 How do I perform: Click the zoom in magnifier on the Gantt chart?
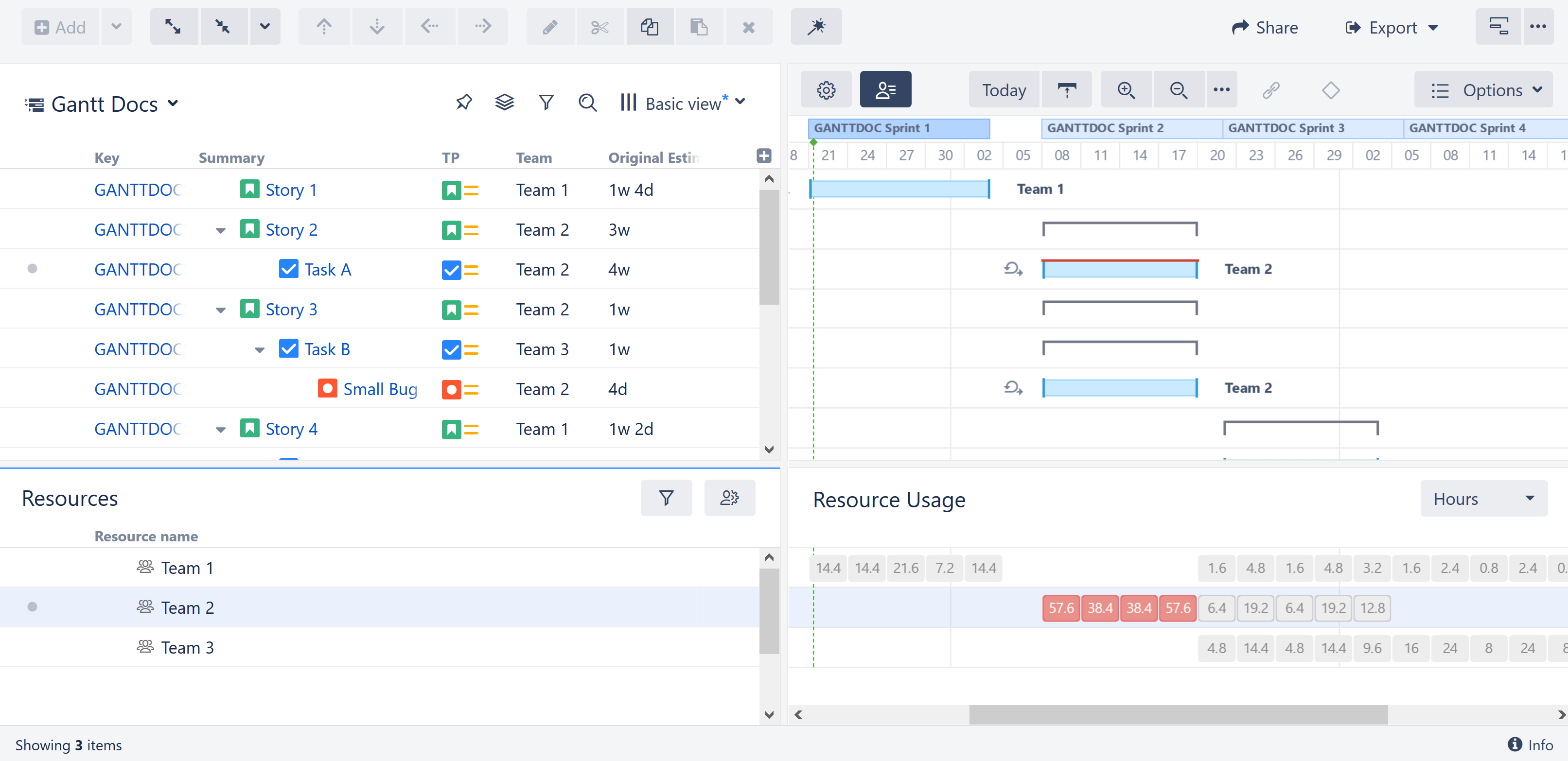(1126, 90)
